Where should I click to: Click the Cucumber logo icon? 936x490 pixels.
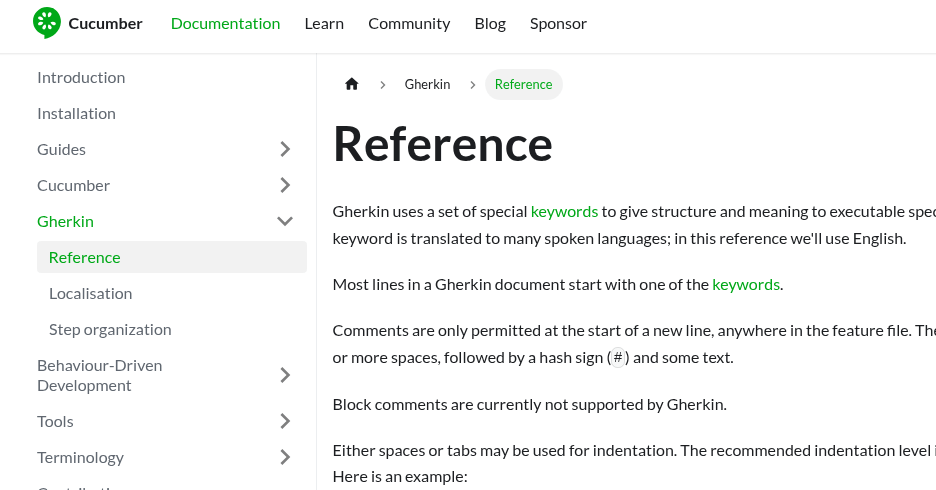[x=47, y=23]
